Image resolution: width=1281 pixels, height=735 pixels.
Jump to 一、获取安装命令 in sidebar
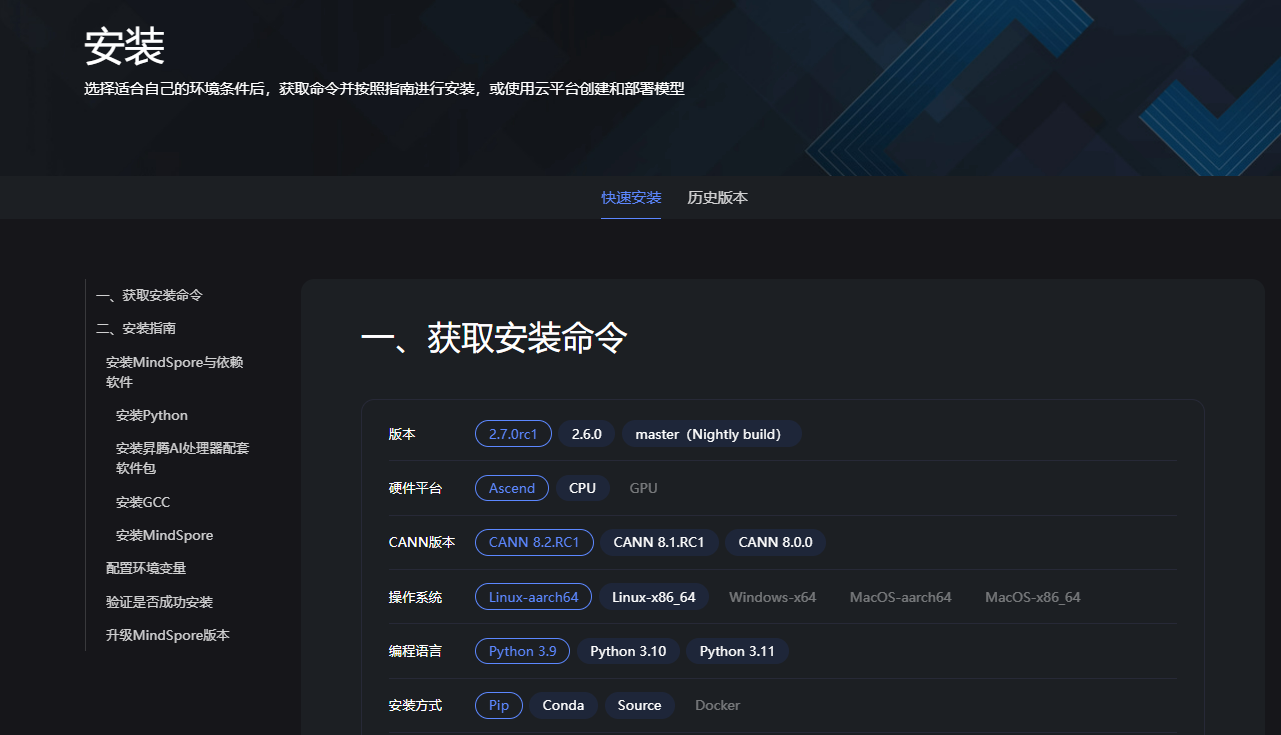149,295
